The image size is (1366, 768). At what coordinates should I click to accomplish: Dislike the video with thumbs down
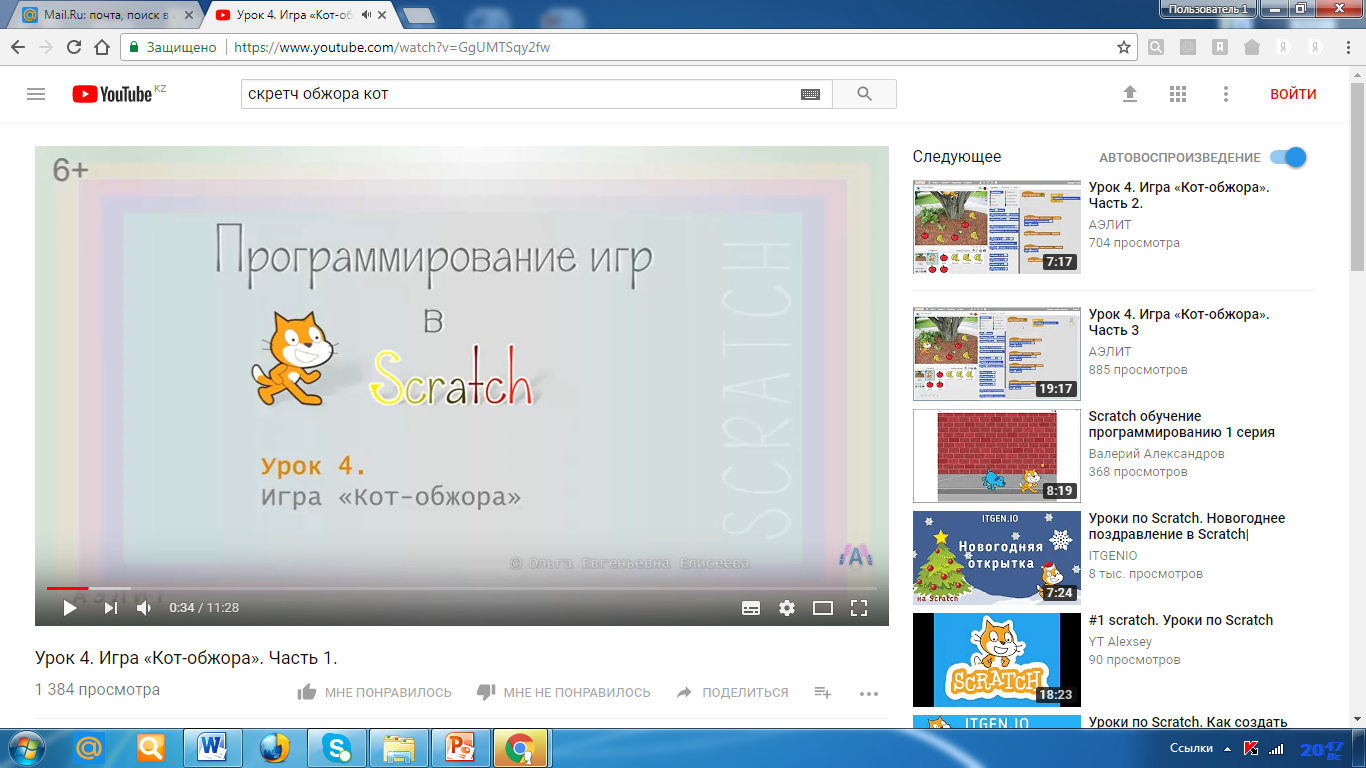(563, 692)
